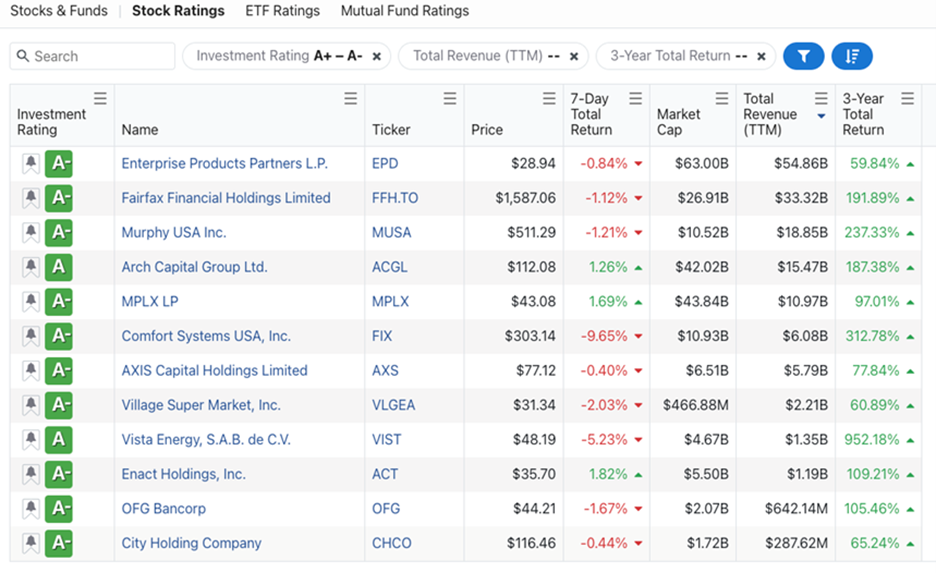936x573 pixels.
Task: Open Name column menu
Action: pos(350,98)
